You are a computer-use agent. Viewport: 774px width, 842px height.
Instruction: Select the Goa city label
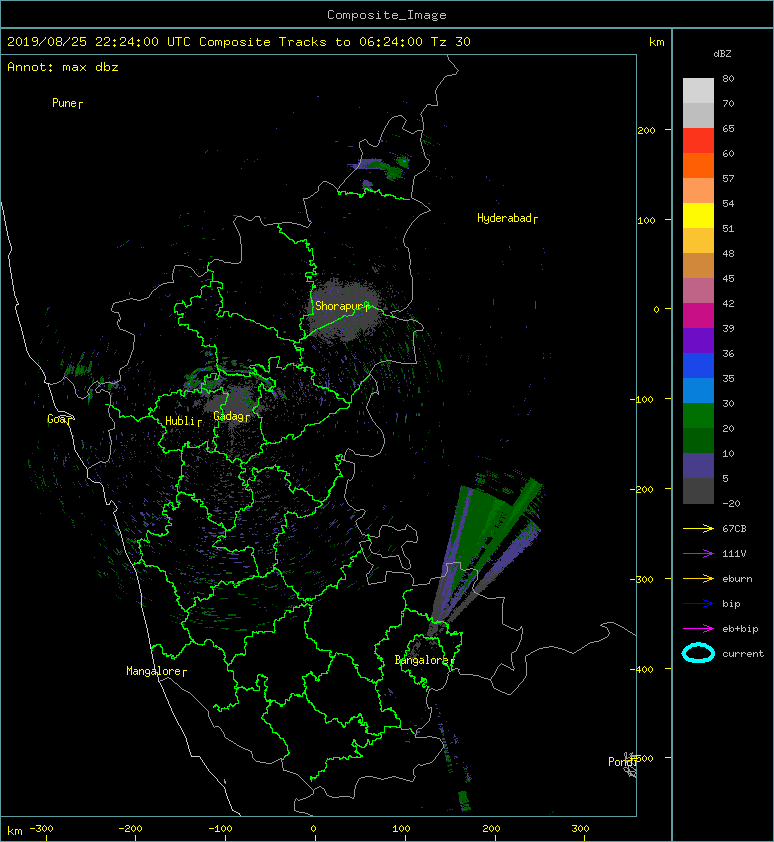click(x=59, y=419)
